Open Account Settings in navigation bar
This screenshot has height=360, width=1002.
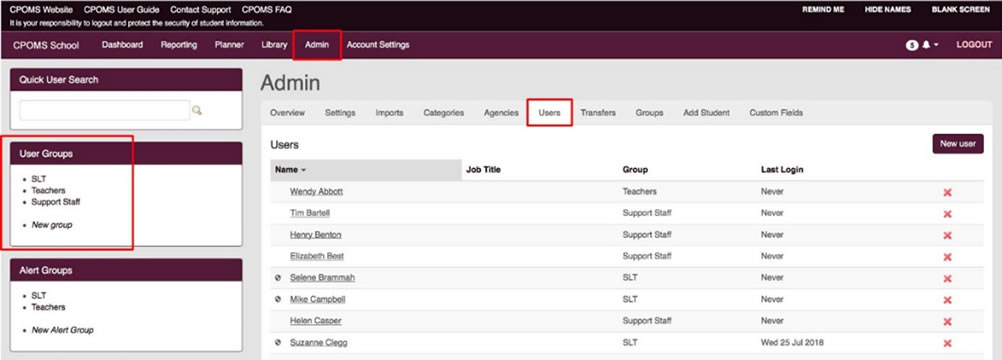click(378, 45)
